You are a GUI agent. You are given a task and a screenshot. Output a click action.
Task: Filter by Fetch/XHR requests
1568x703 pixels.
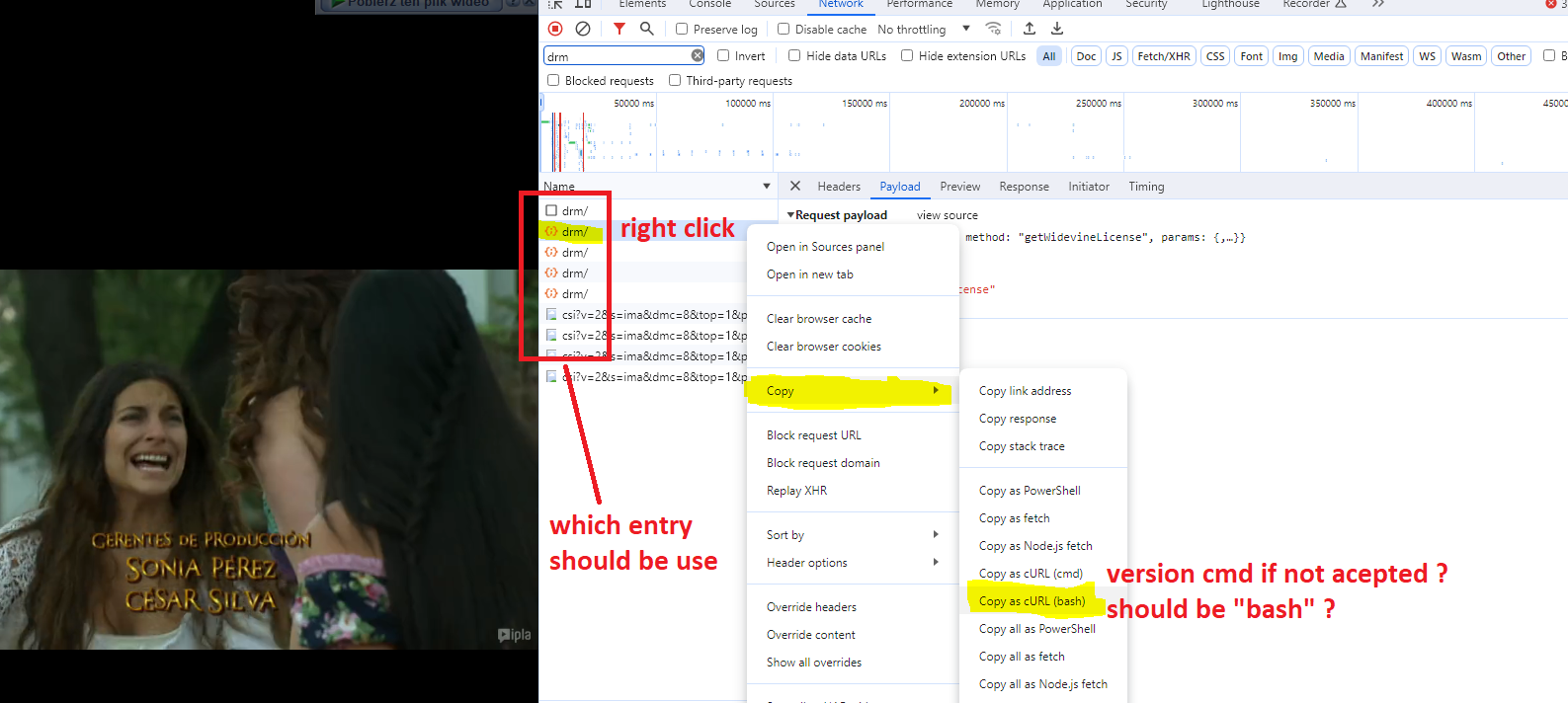tap(1164, 56)
